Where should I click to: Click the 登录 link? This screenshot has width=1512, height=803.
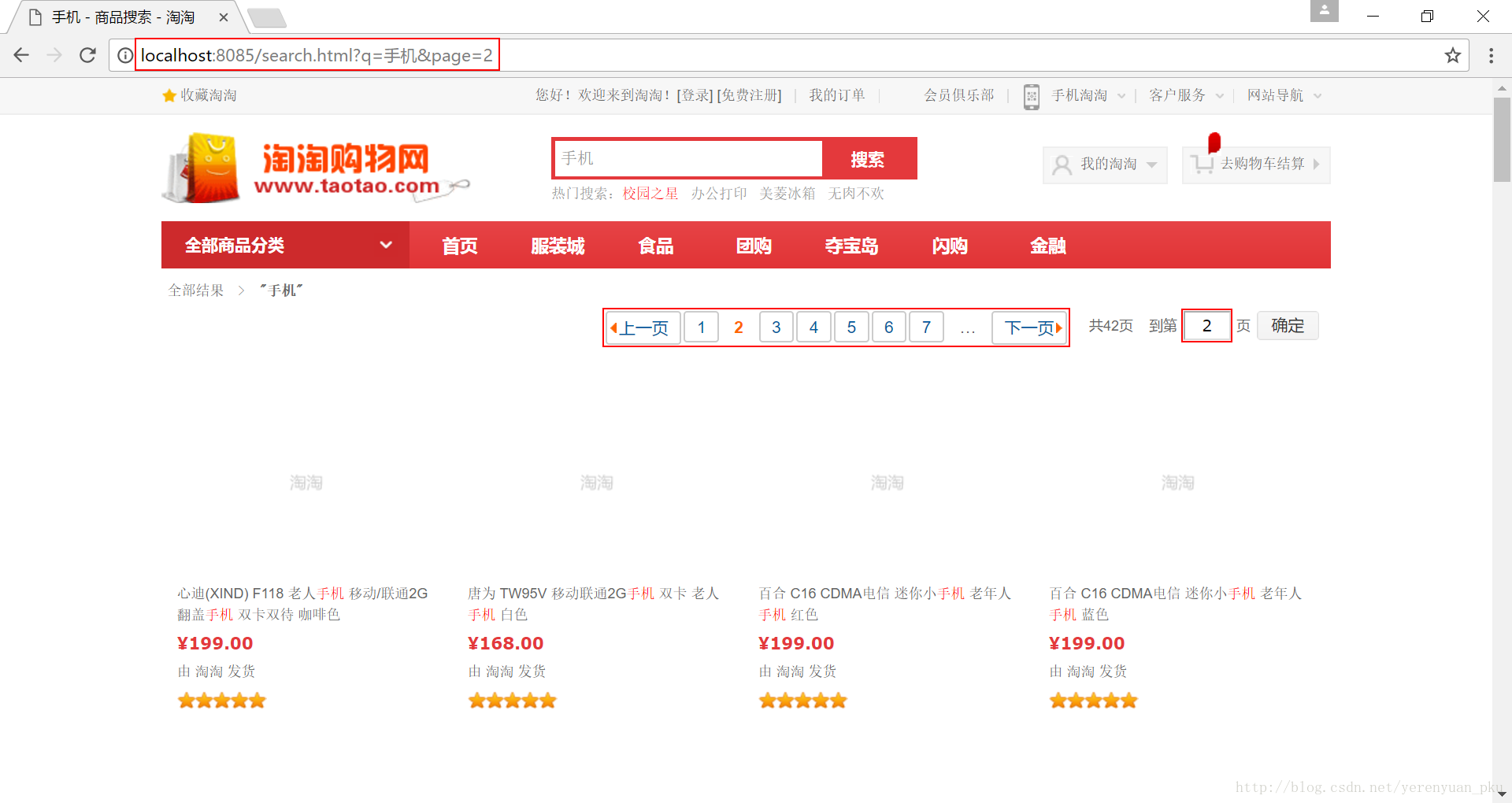(695, 95)
